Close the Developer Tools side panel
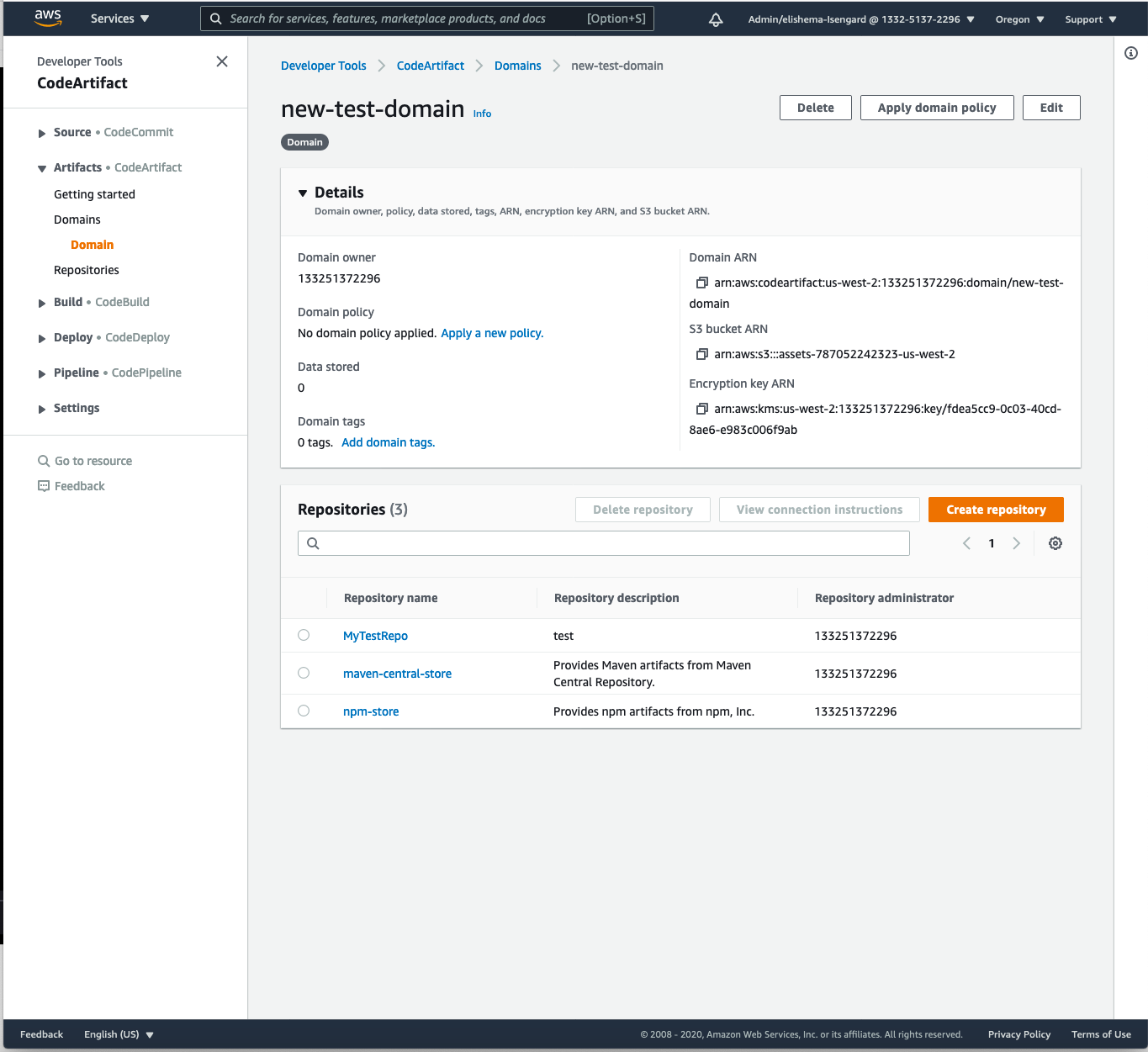 222,61
